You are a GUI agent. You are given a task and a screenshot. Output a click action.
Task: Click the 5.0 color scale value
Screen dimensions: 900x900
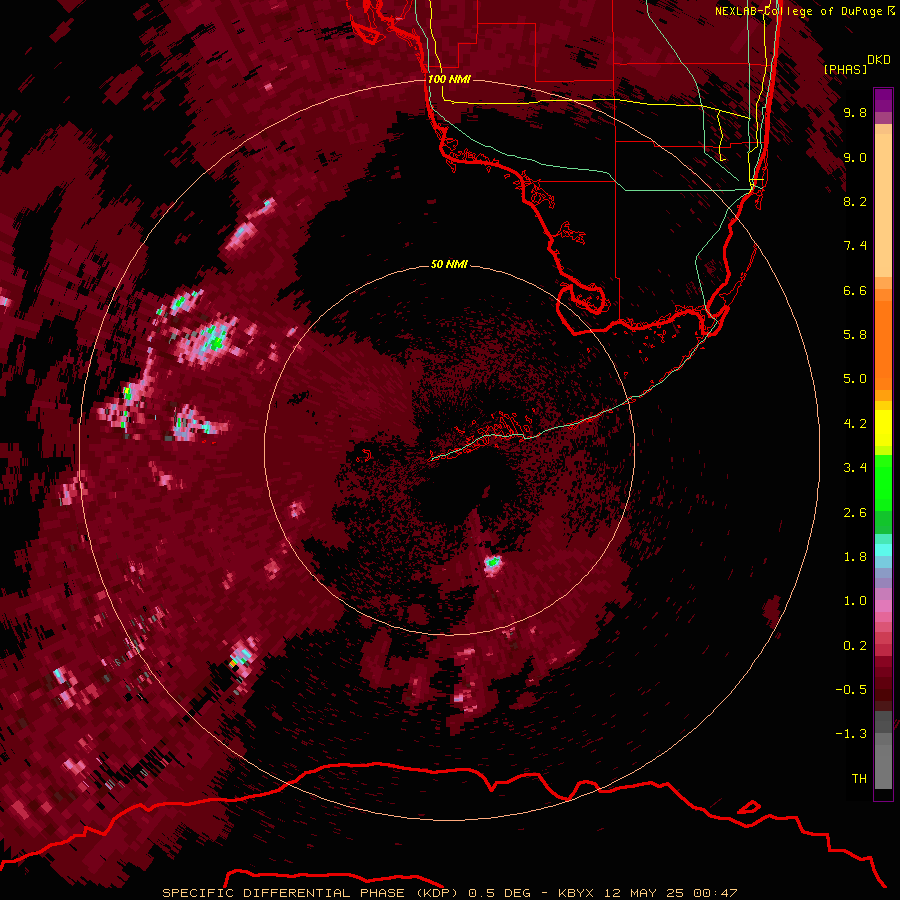pyautogui.click(x=855, y=379)
